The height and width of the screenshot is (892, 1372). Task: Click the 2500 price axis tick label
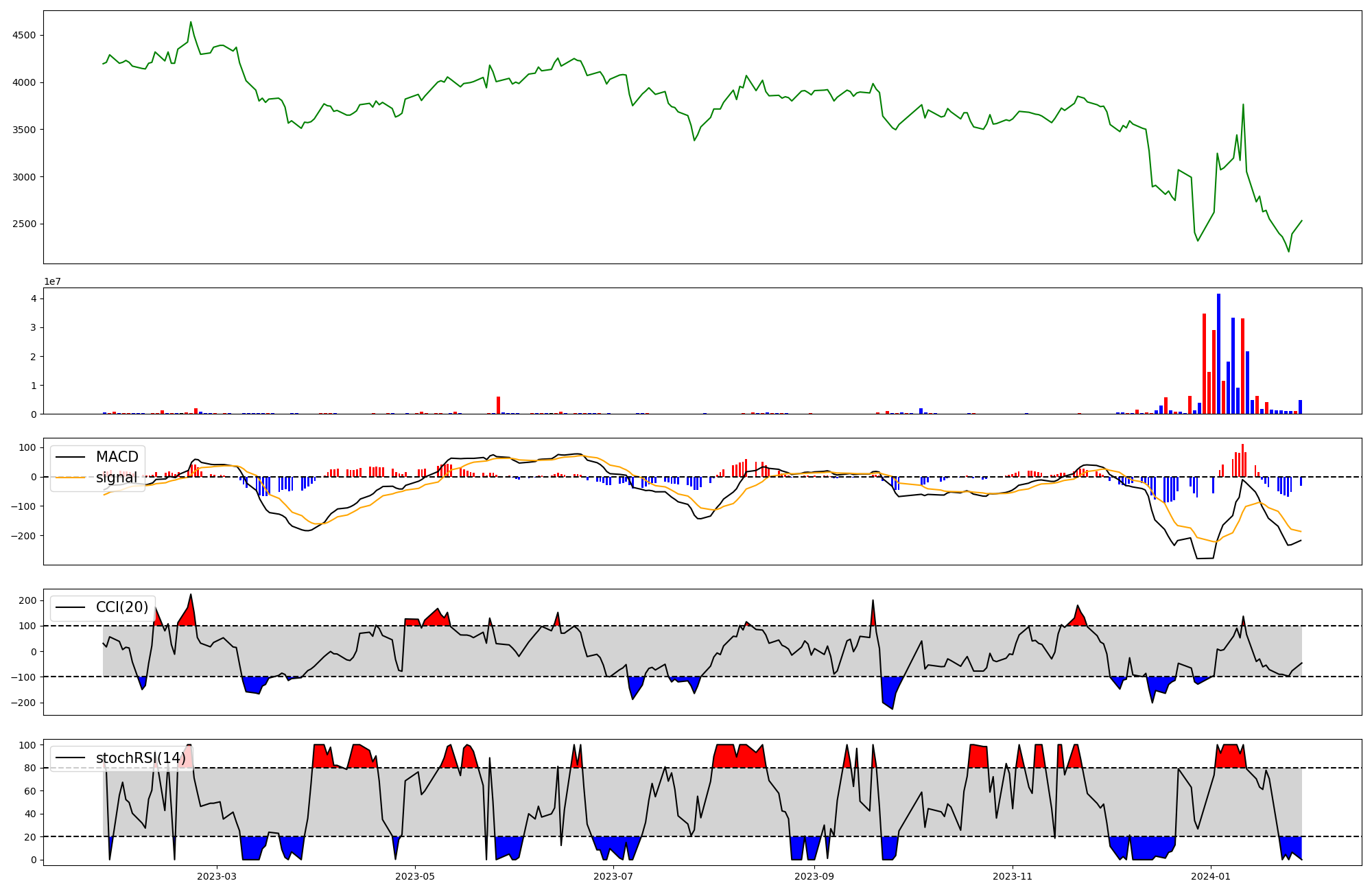click(25, 224)
